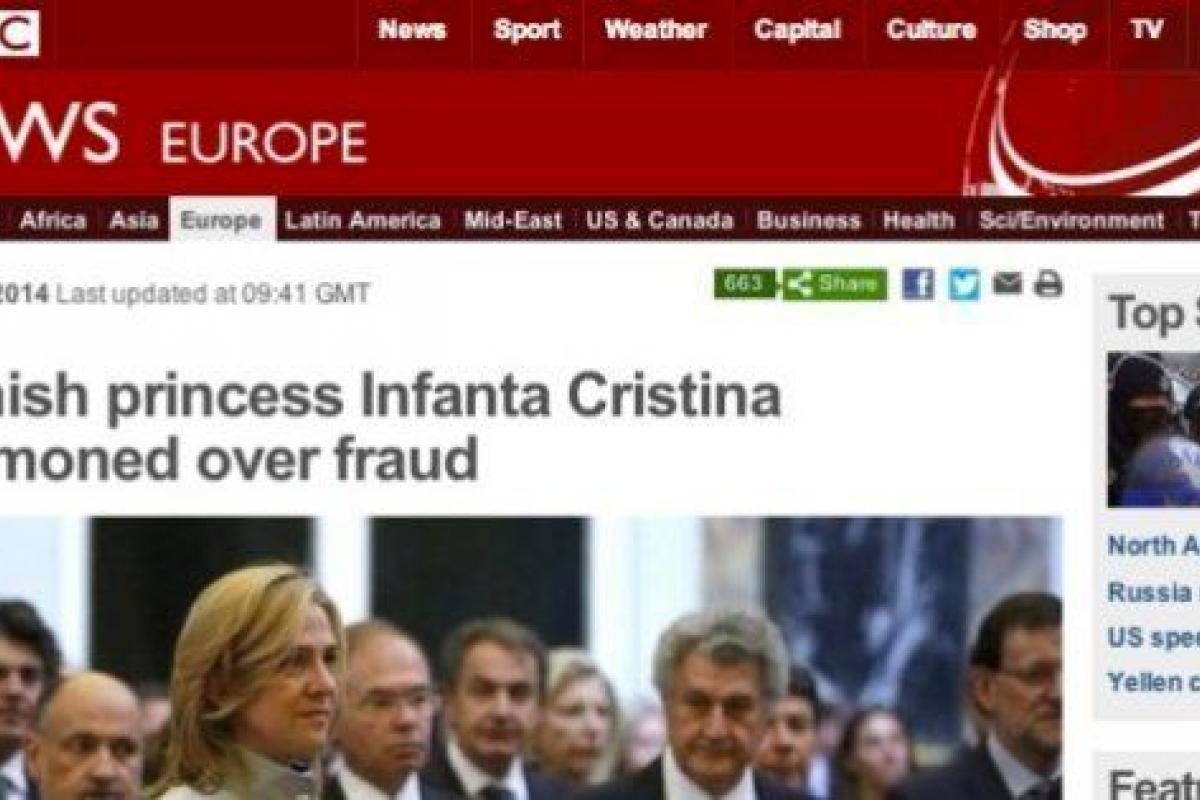Visit the Shop link

(x=1054, y=30)
